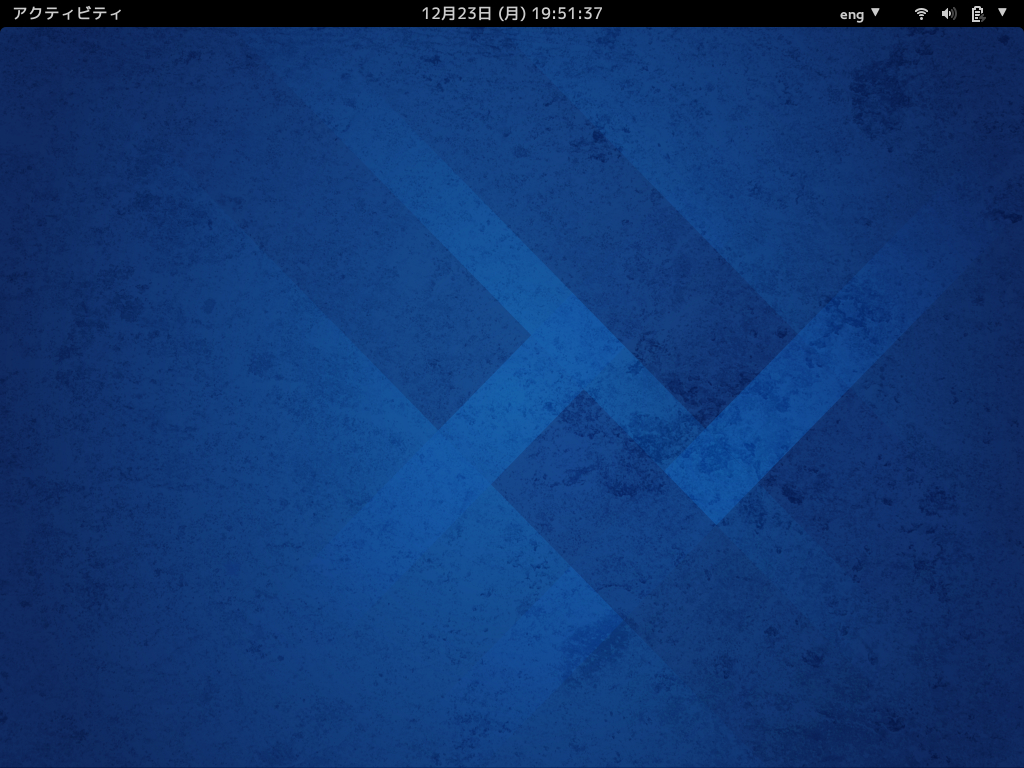Show network status via the wireless icon
Image resolution: width=1024 pixels, height=768 pixels.
pos(921,13)
